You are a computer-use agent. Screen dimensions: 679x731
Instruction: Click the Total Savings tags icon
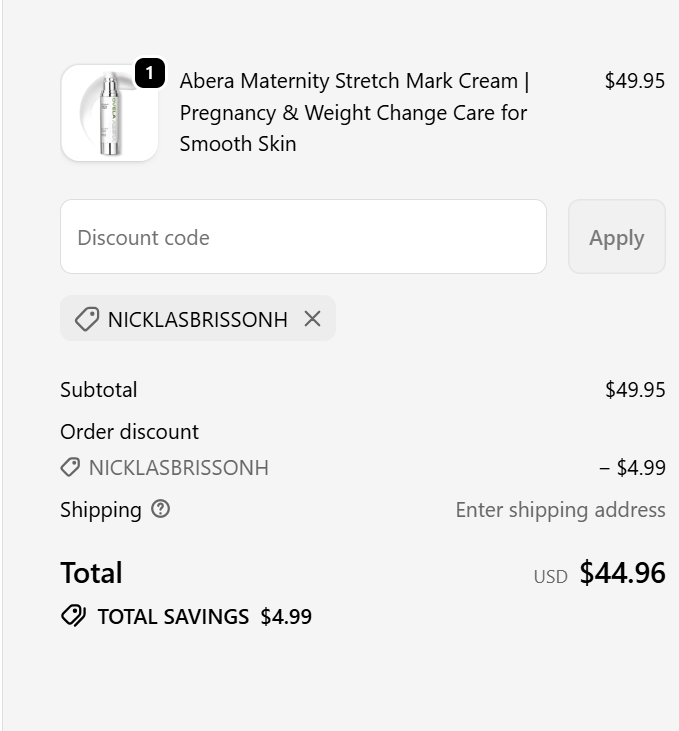(73, 616)
